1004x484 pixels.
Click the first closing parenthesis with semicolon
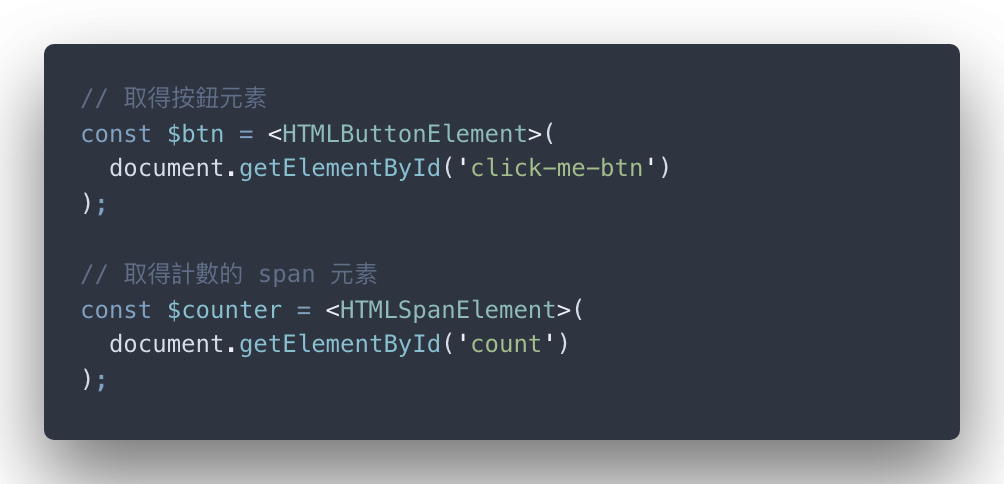(x=93, y=204)
